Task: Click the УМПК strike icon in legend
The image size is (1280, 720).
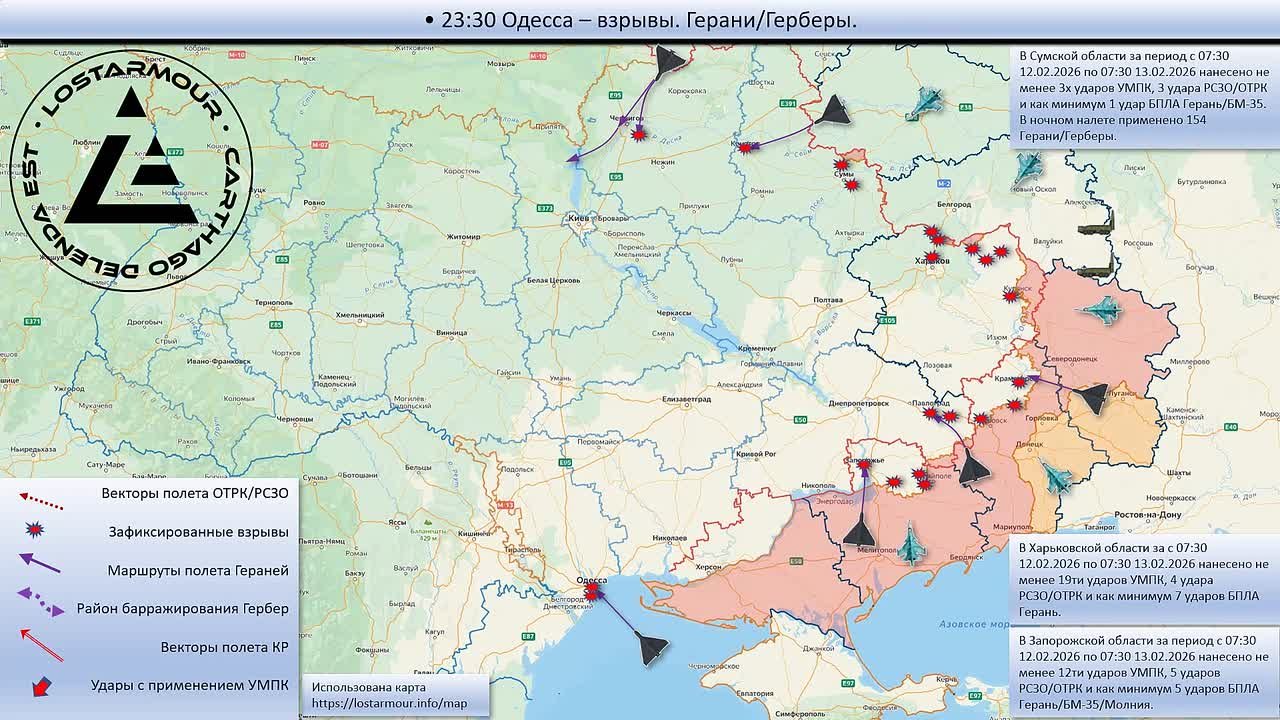Action: tap(42, 686)
